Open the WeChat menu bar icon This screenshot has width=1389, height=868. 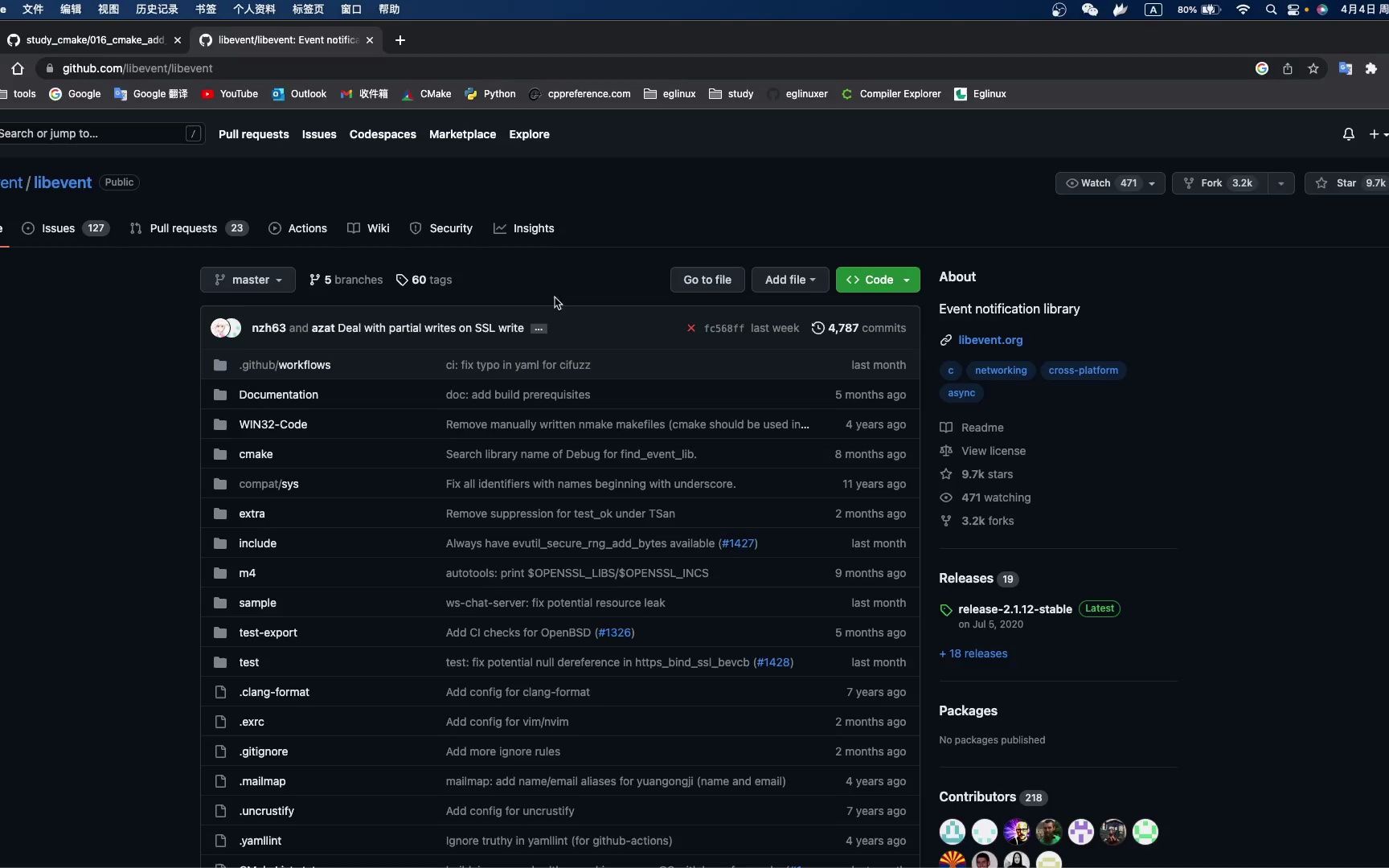[1090, 10]
